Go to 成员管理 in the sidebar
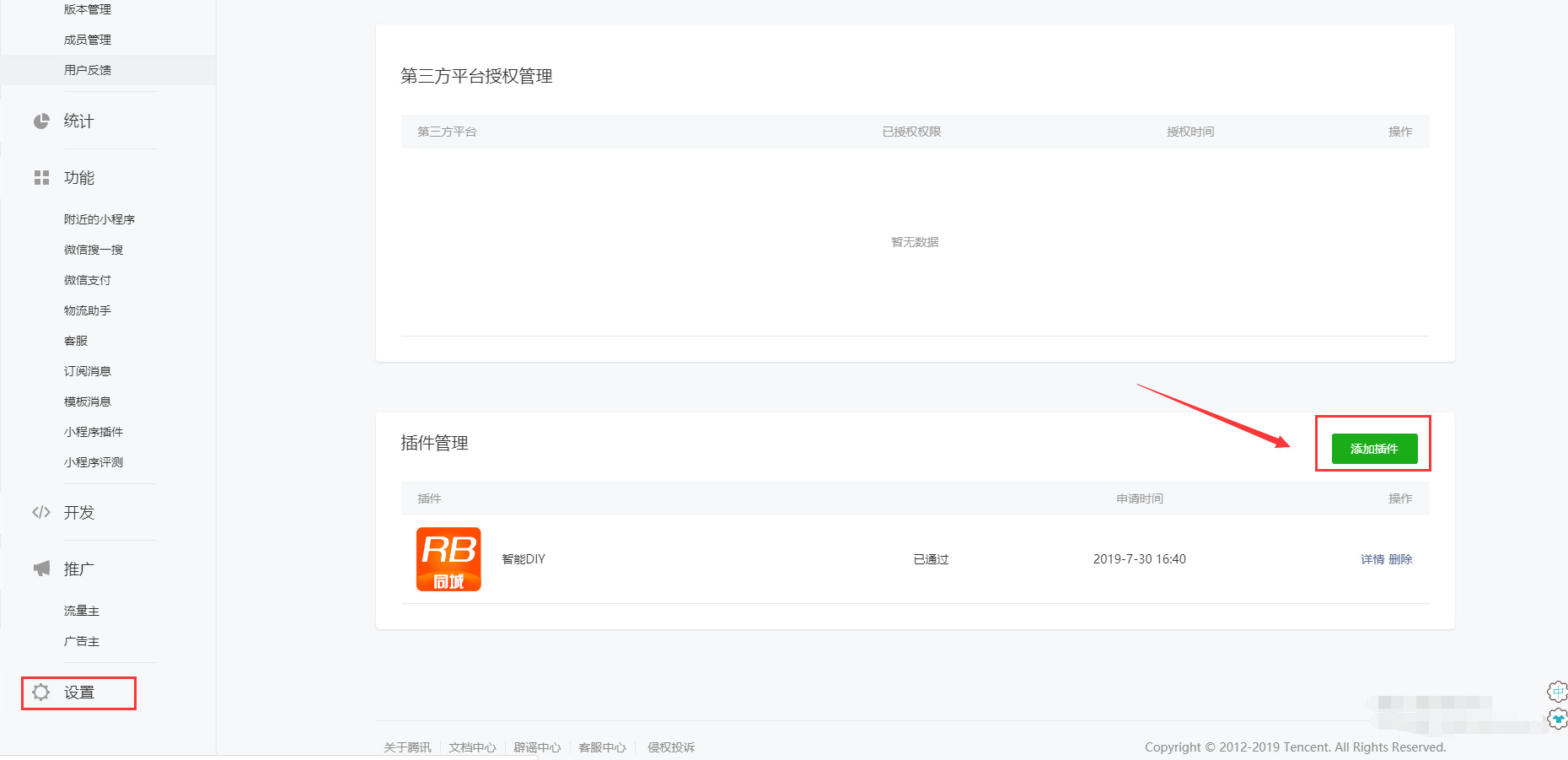 [x=88, y=40]
